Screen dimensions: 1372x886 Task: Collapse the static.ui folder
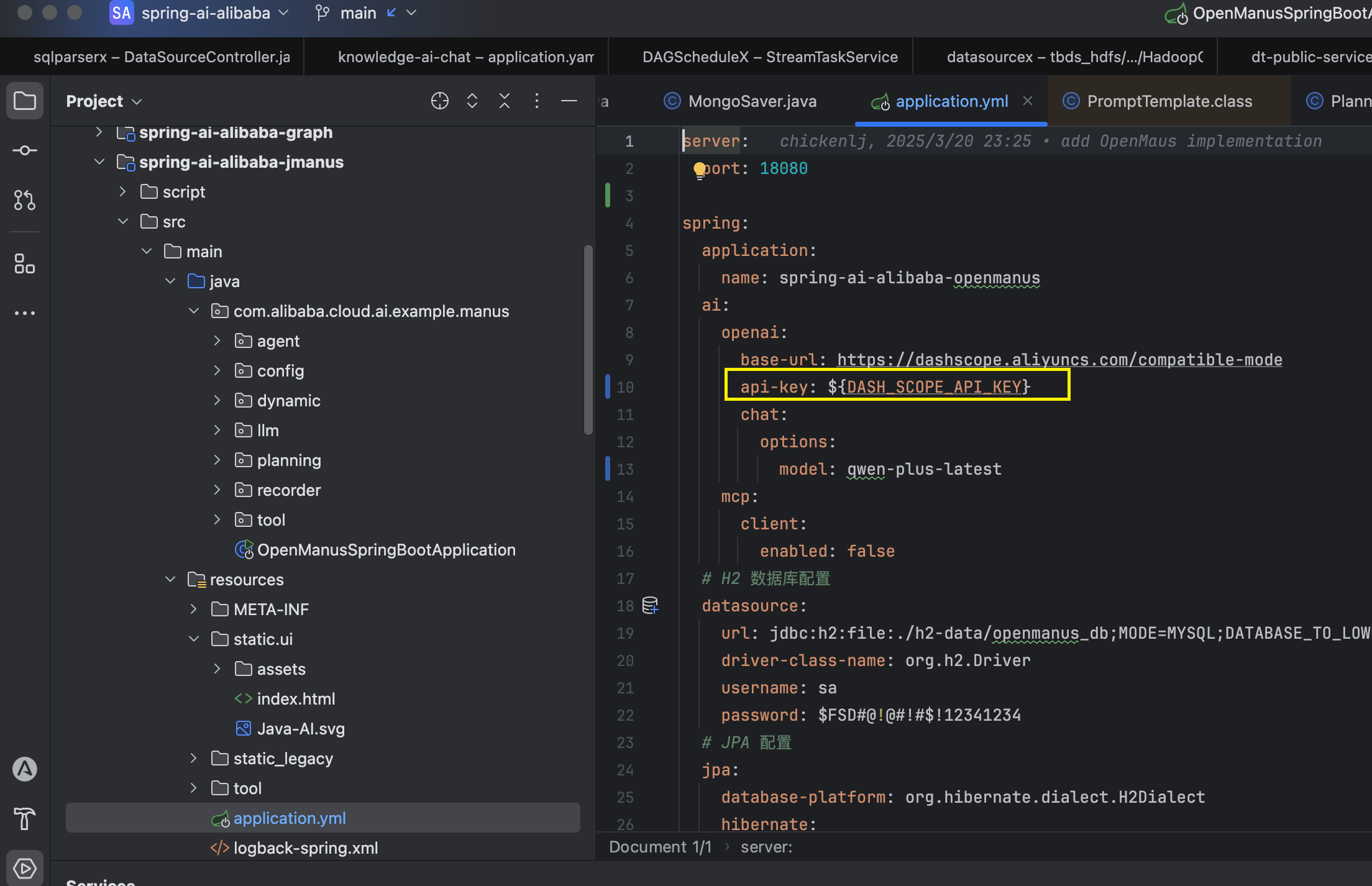pyautogui.click(x=194, y=639)
